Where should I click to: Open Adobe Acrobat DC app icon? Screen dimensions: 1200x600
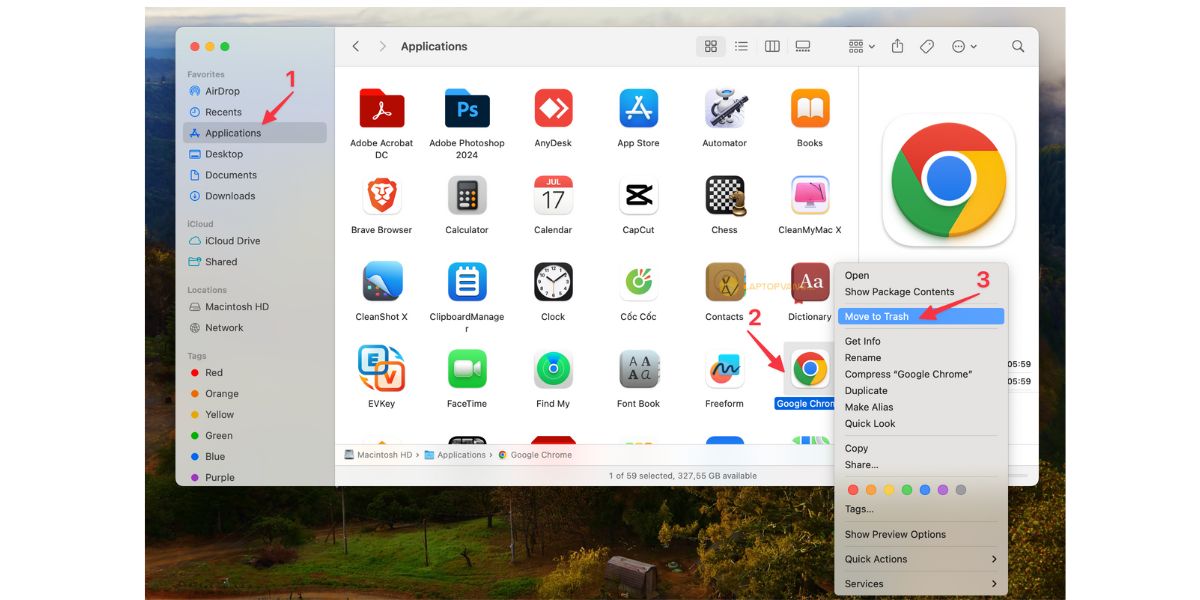click(x=381, y=108)
